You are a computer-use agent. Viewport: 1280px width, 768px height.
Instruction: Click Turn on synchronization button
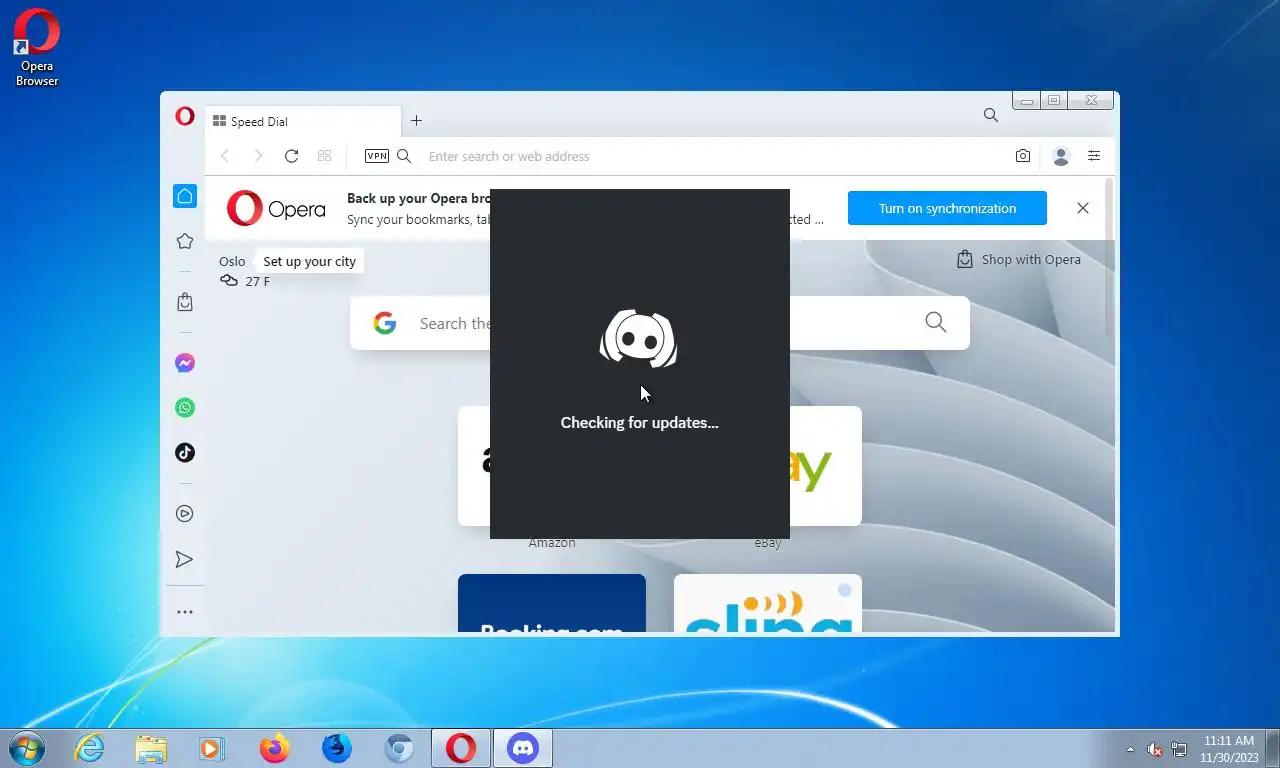tap(947, 208)
